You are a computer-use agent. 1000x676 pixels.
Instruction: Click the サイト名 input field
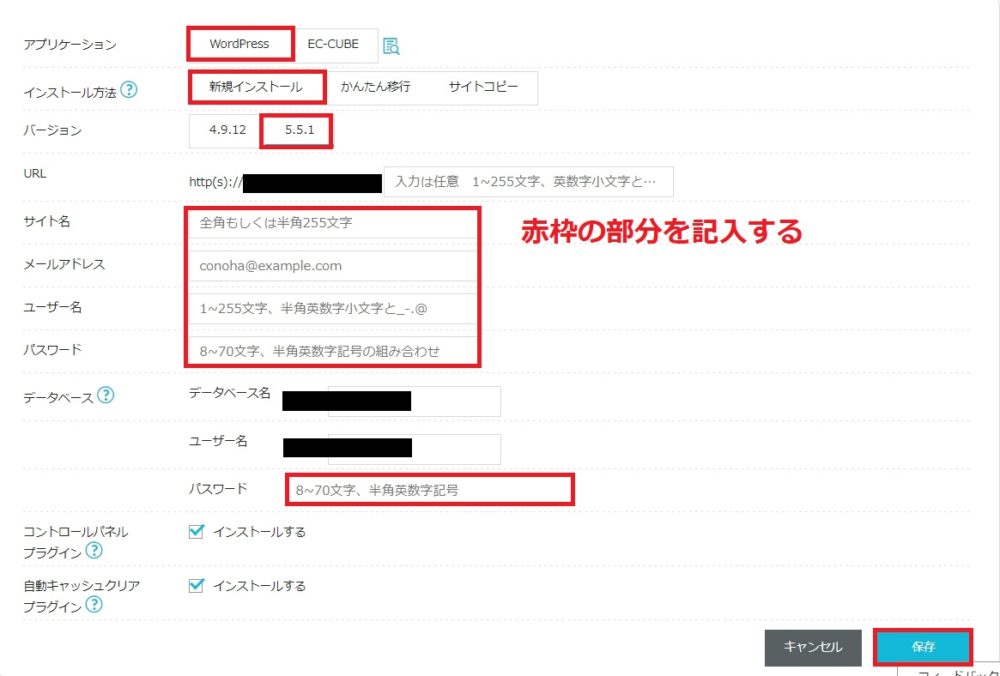pyautogui.click(x=332, y=223)
